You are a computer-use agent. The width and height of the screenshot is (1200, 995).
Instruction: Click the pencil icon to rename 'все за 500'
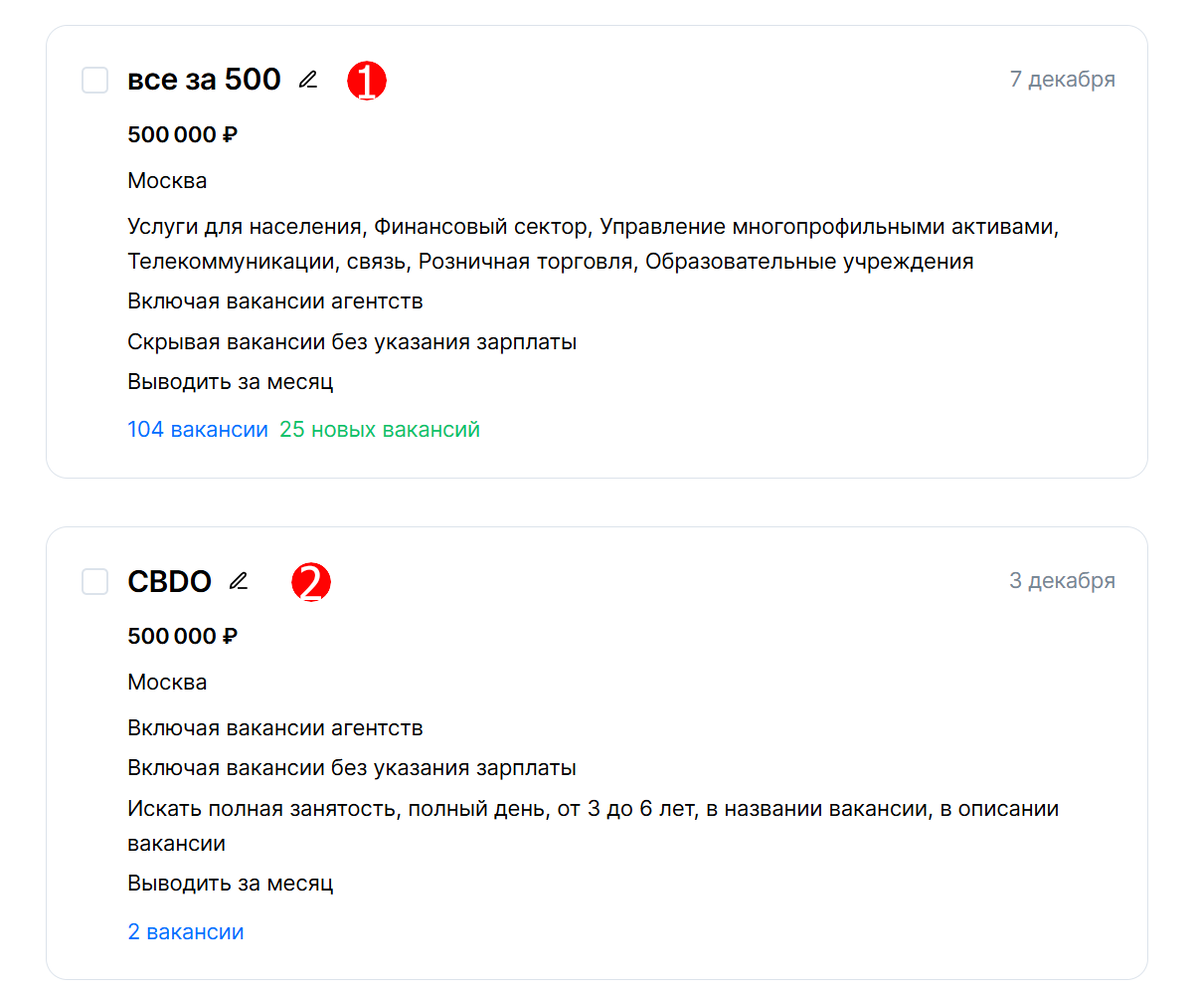309,79
